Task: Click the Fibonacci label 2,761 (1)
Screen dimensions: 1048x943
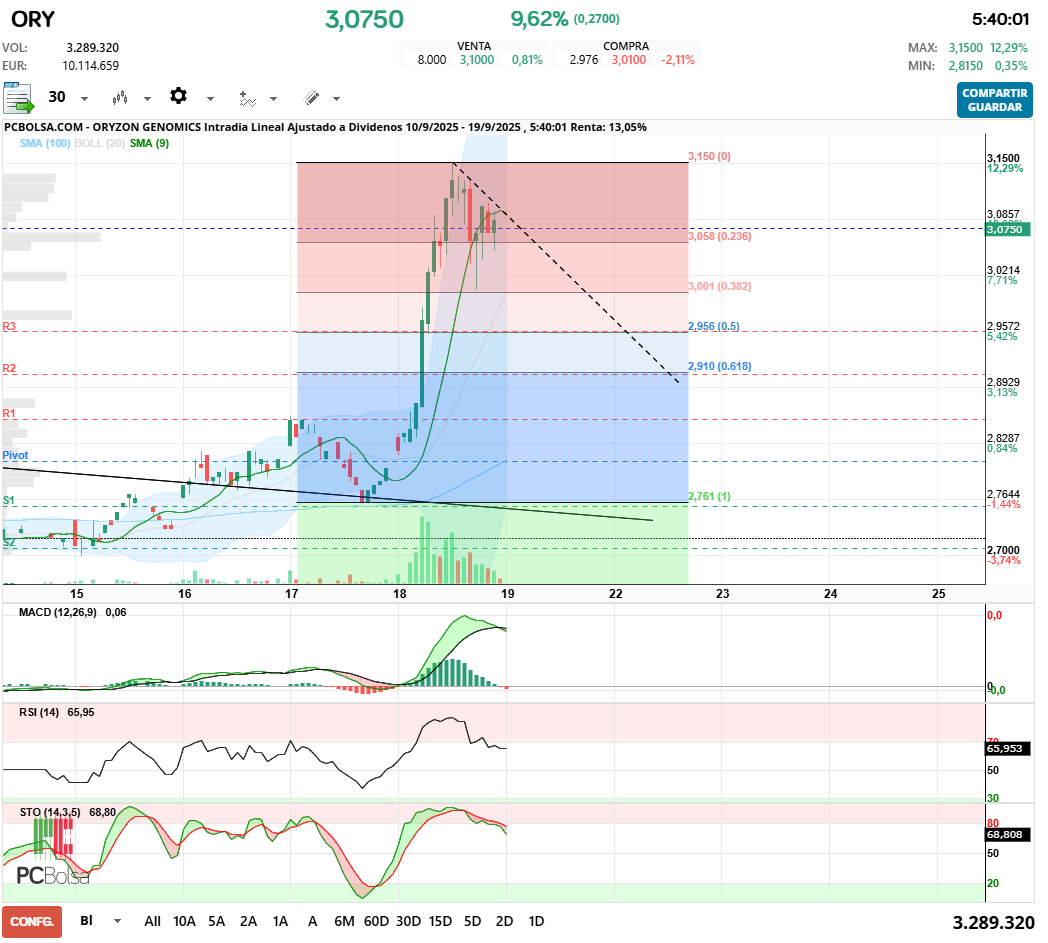Action: (x=709, y=496)
